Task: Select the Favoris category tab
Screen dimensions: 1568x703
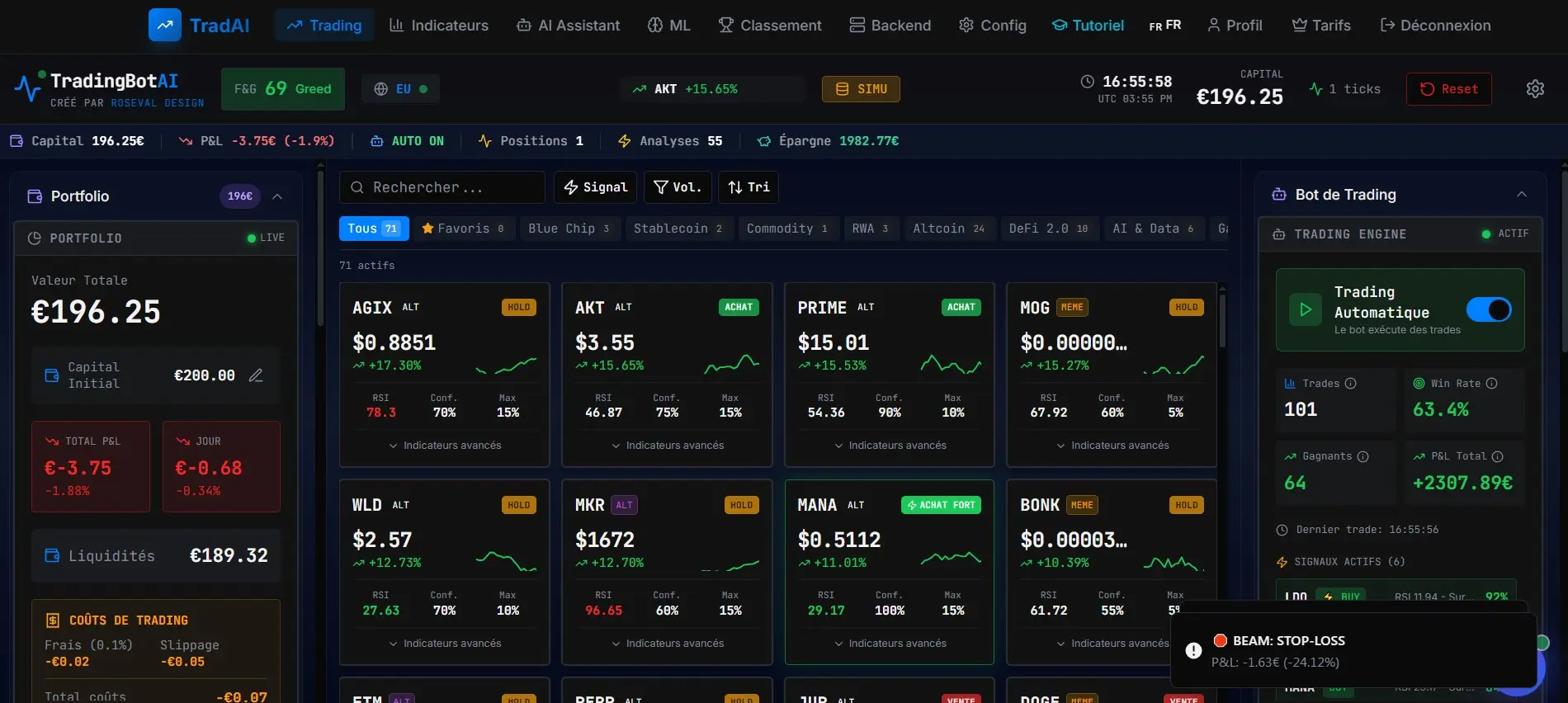Action: (x=463, y=229)
